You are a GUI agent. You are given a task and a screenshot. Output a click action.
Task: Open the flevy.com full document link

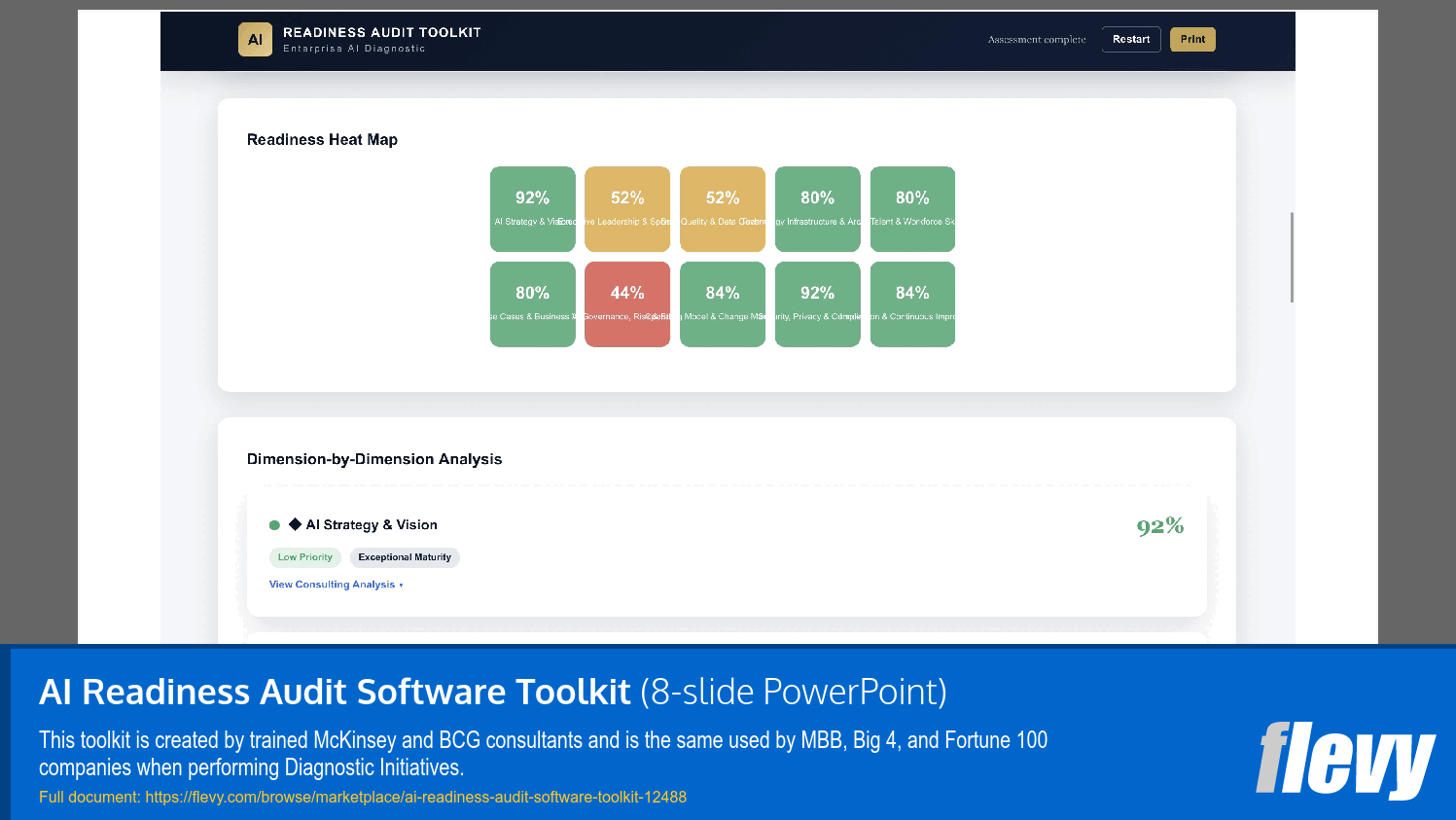(416, 797)
